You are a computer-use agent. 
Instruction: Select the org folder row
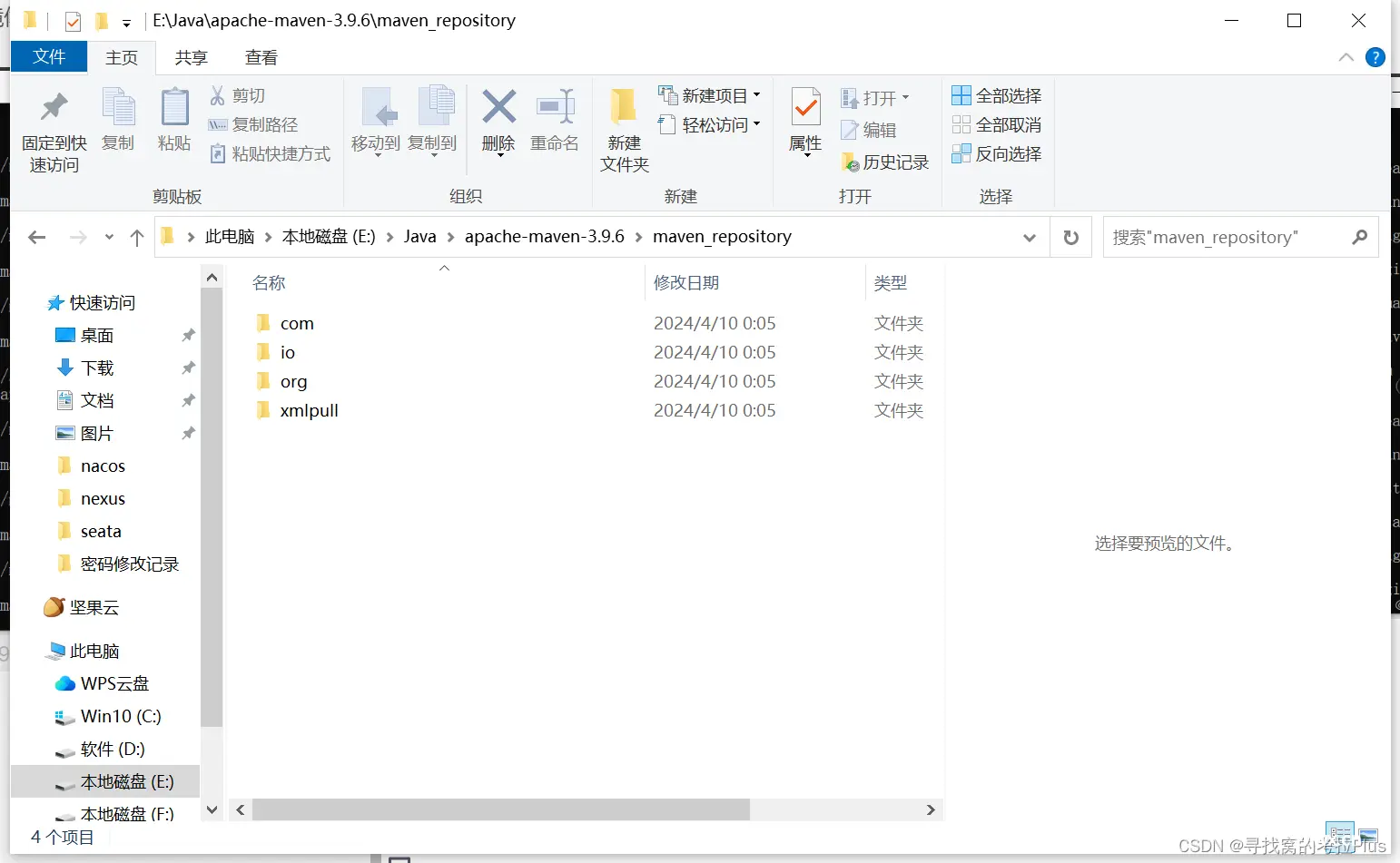[x=293, y=381]
